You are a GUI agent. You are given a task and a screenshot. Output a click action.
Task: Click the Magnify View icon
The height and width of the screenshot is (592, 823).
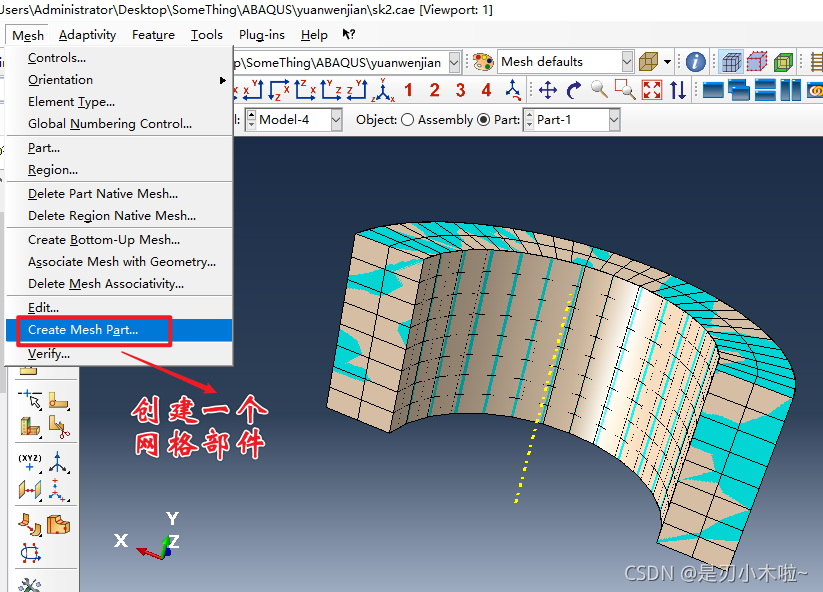599,90
